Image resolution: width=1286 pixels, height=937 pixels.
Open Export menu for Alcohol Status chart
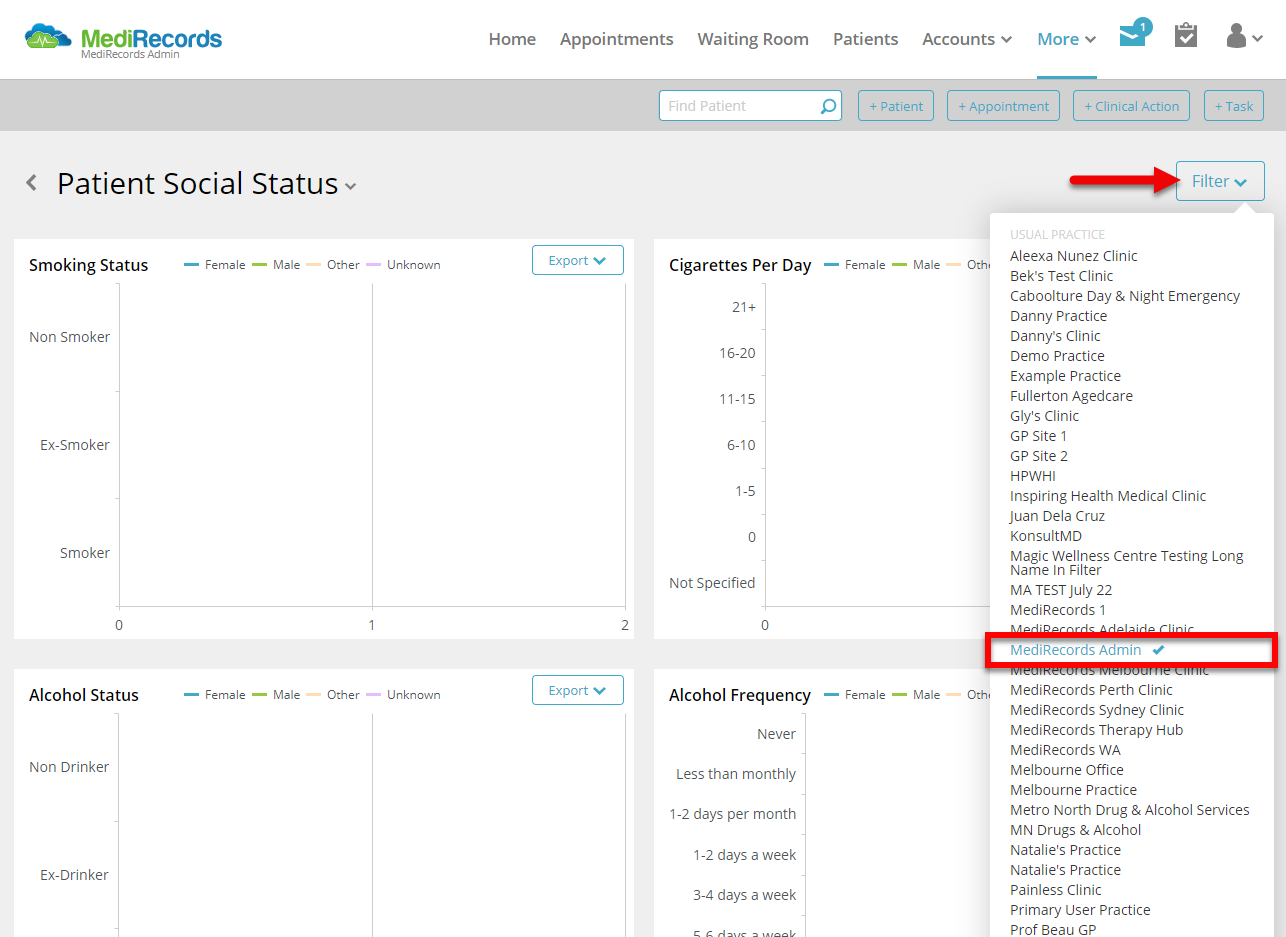pos(578,690)
